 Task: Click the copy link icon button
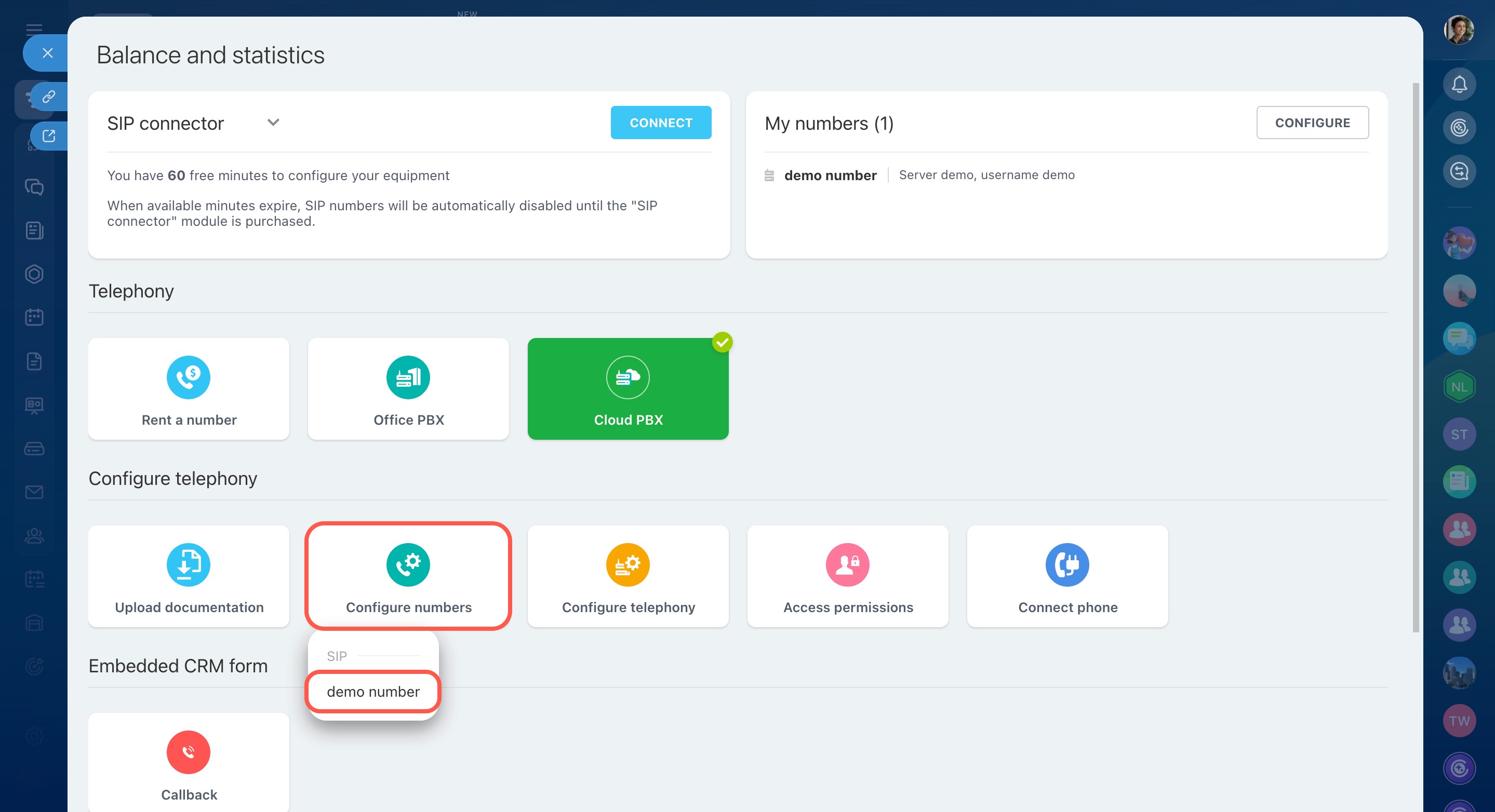tap(49, 96)
